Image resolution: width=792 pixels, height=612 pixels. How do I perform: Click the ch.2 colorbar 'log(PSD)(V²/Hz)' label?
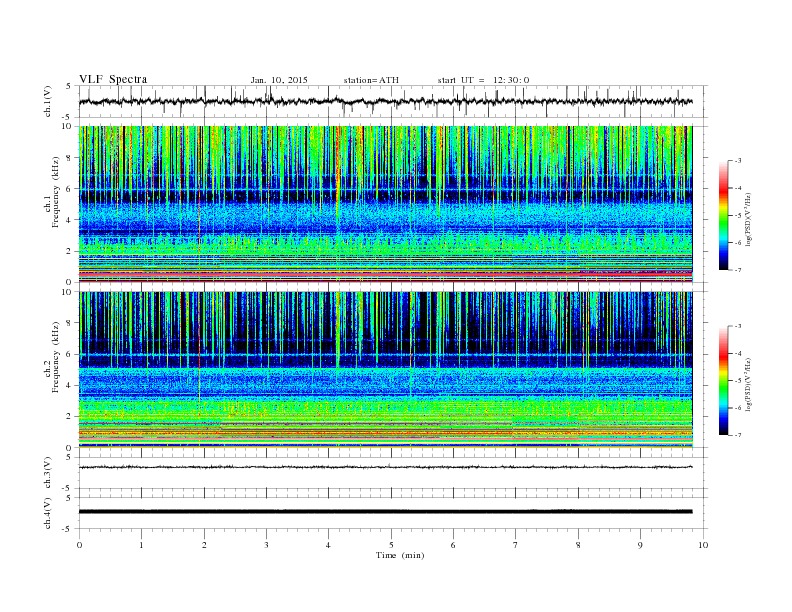coord(749,383)
